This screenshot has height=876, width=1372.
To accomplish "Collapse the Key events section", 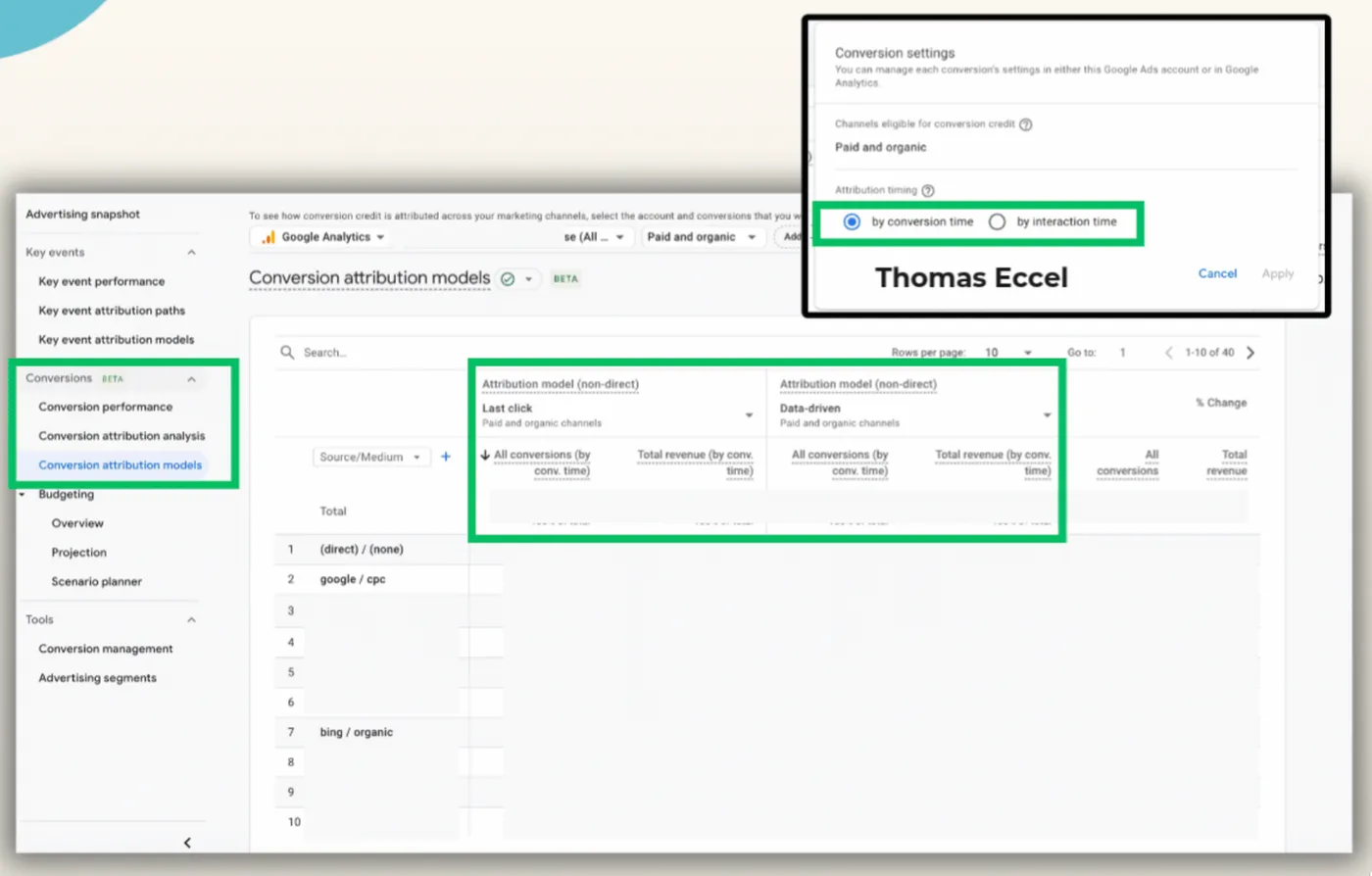I will click(x=191, y=253).
